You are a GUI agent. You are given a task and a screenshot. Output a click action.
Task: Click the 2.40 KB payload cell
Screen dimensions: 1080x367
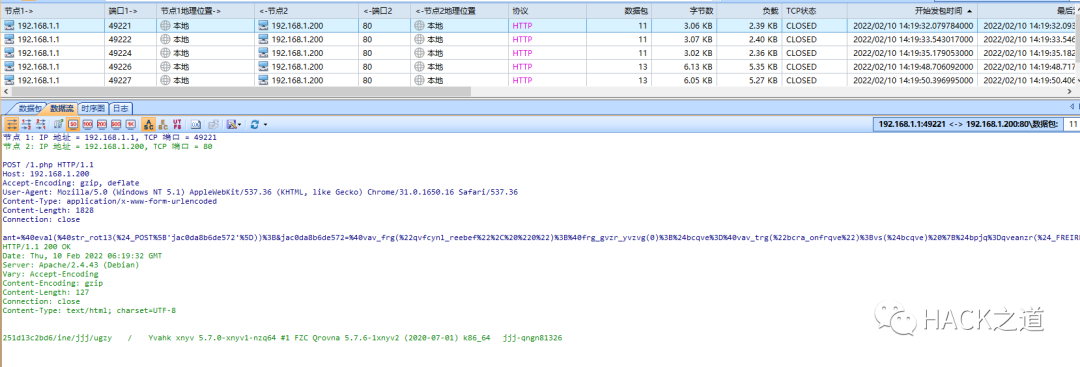point(749,39)
